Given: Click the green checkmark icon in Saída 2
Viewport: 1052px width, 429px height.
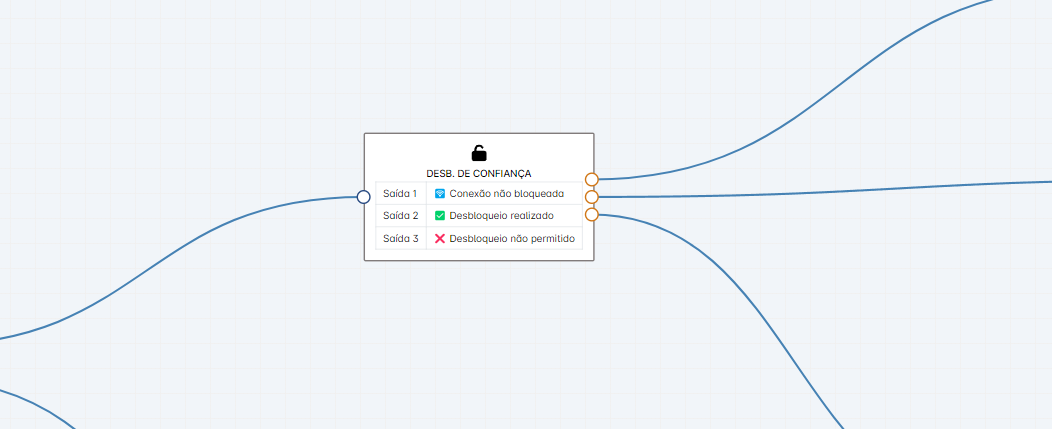Looking at the screenshot, I should 440,216.
